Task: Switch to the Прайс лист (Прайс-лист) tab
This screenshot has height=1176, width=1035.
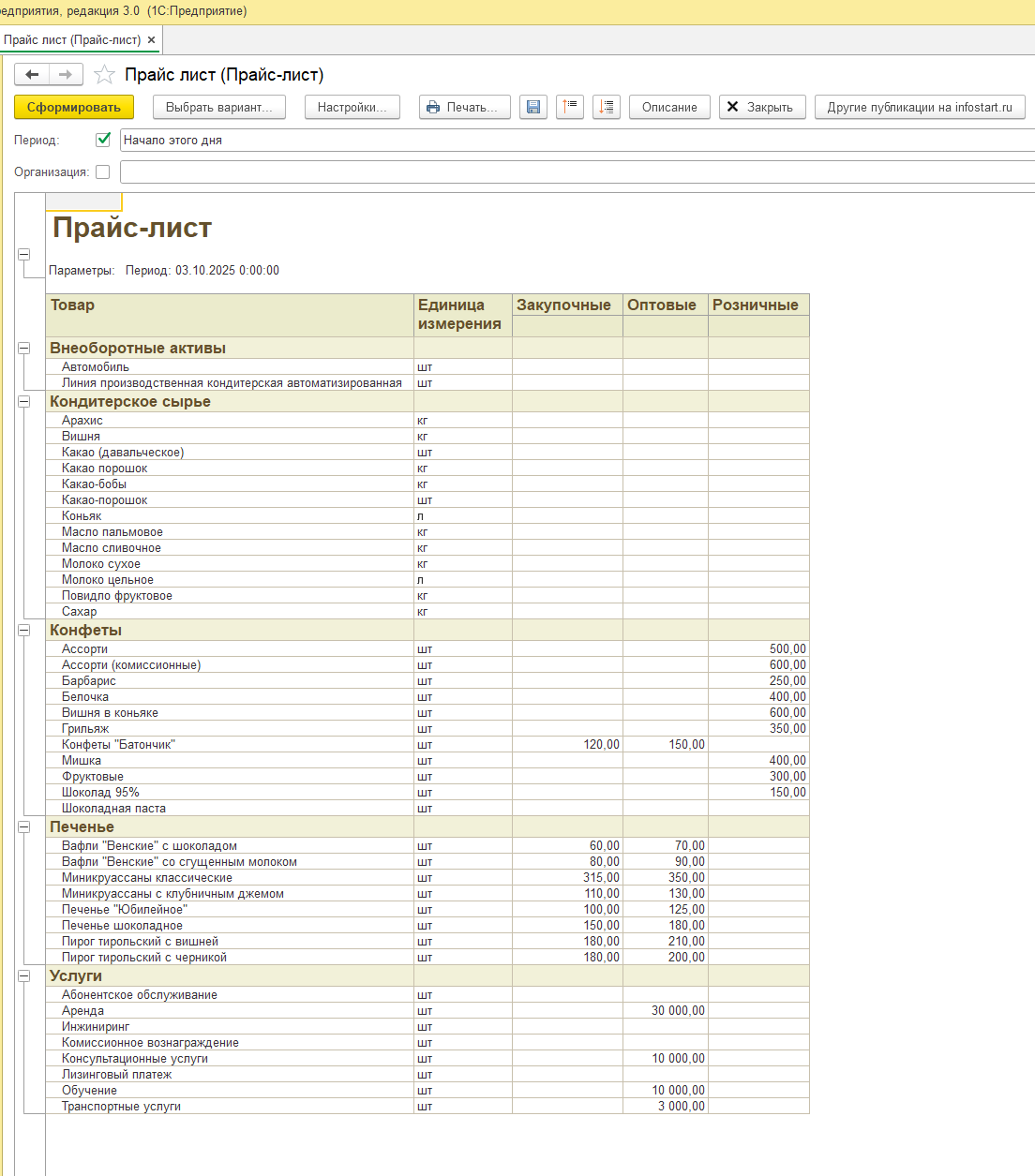Action: click(x=72, y=40)
